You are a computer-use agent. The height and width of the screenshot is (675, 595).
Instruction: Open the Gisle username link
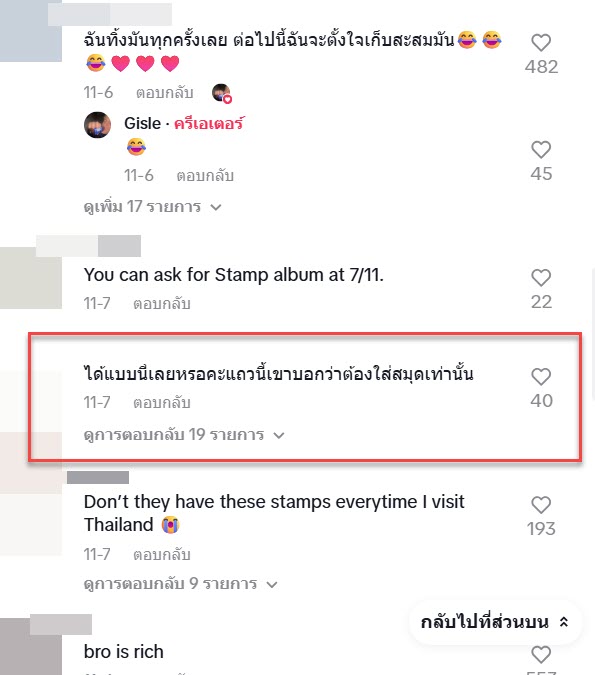(143, 124)
